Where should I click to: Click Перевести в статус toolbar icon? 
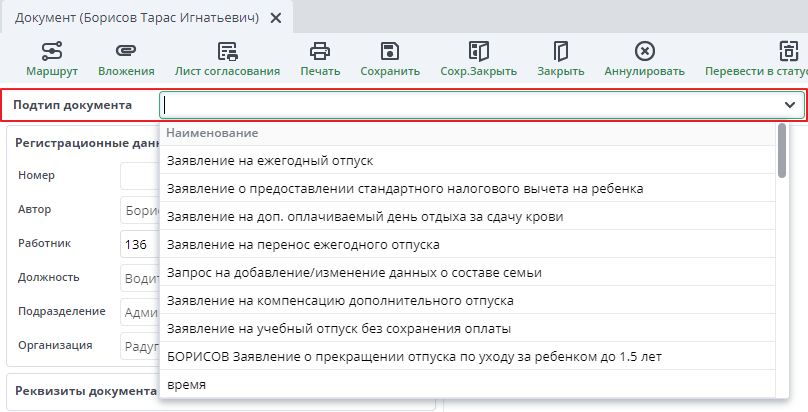coord(788,52)
